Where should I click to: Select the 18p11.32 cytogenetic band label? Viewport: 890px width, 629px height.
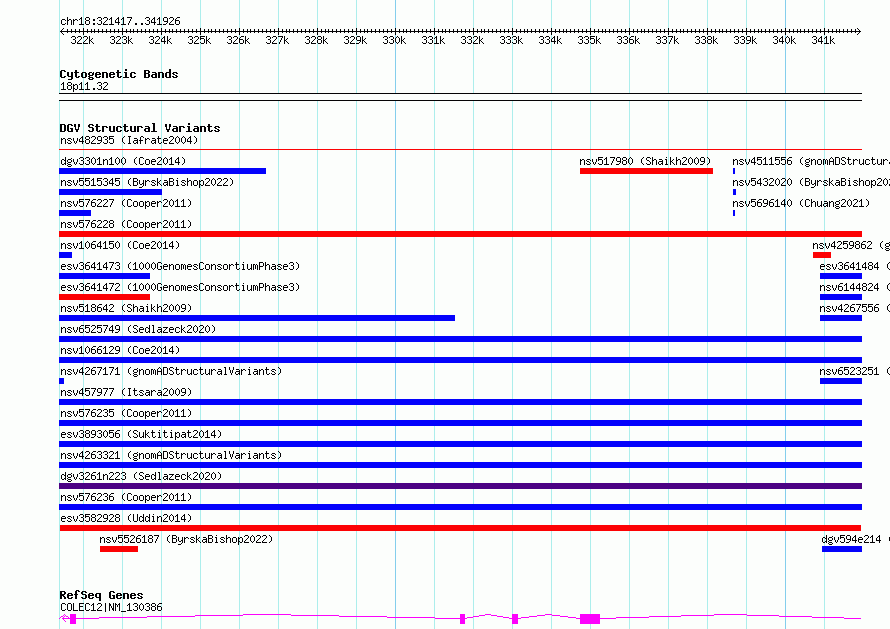click(x=84, y=86)
